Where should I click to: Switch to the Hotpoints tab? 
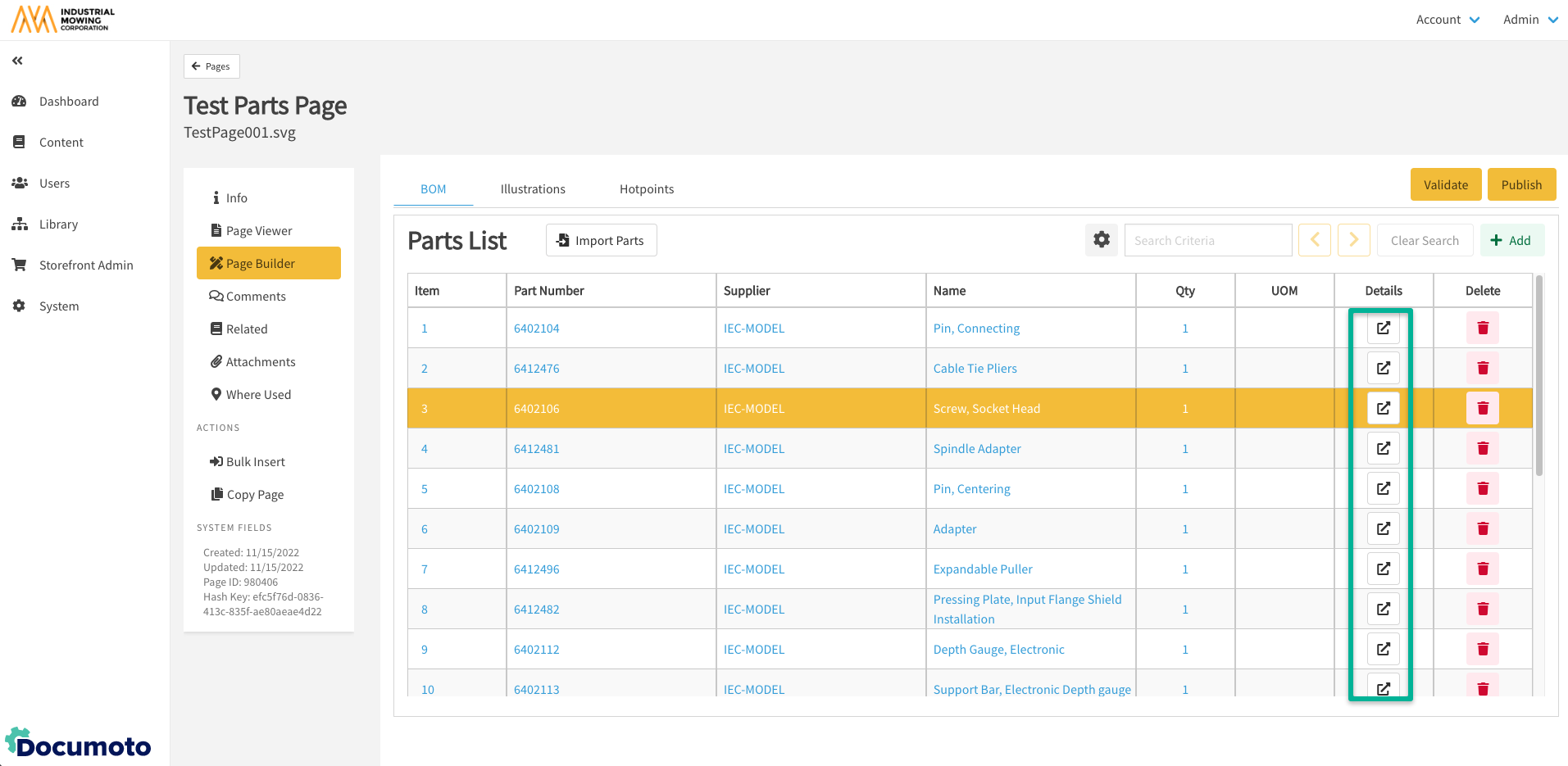click(646, 189)
